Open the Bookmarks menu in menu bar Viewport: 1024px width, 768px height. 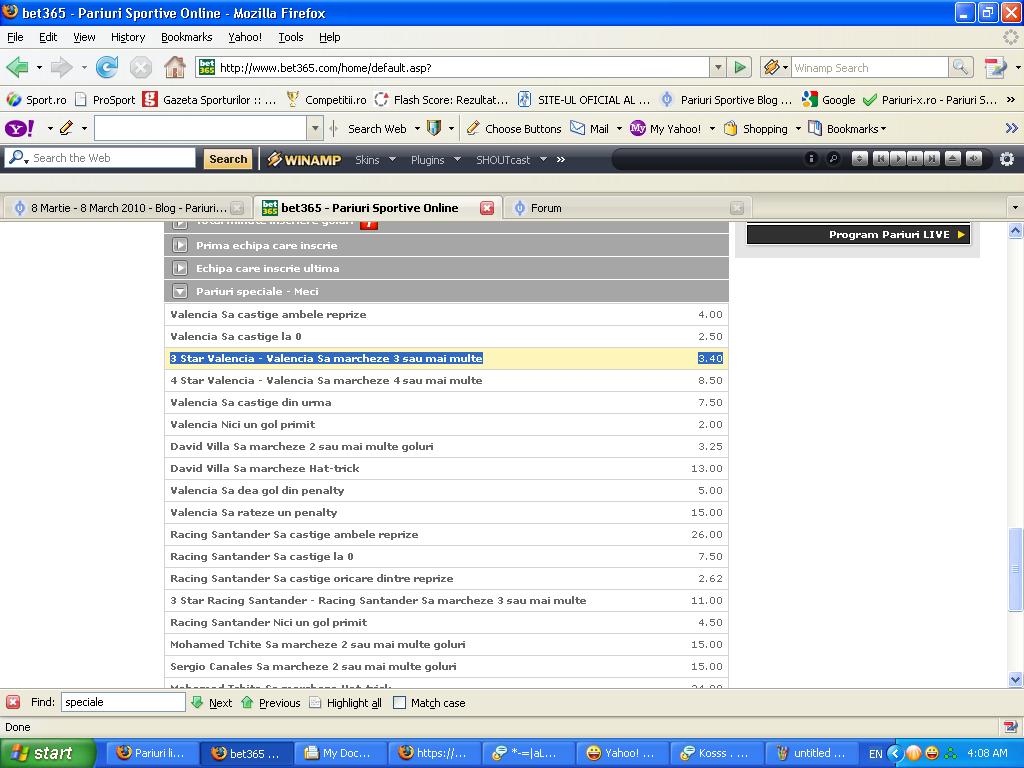pyautogui.click(x=187, y=37)
